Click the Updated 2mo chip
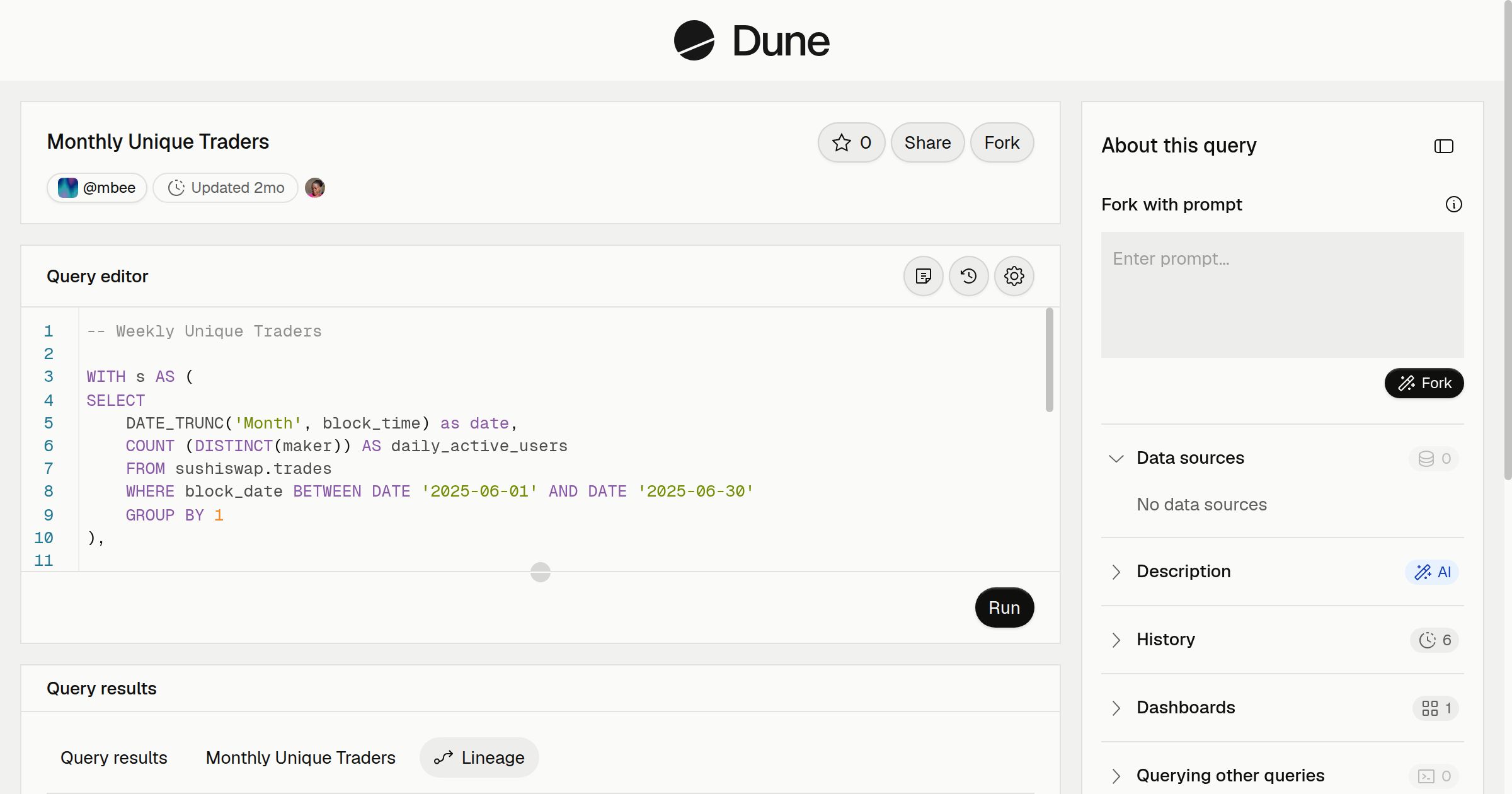 click(x=226, y=188)
